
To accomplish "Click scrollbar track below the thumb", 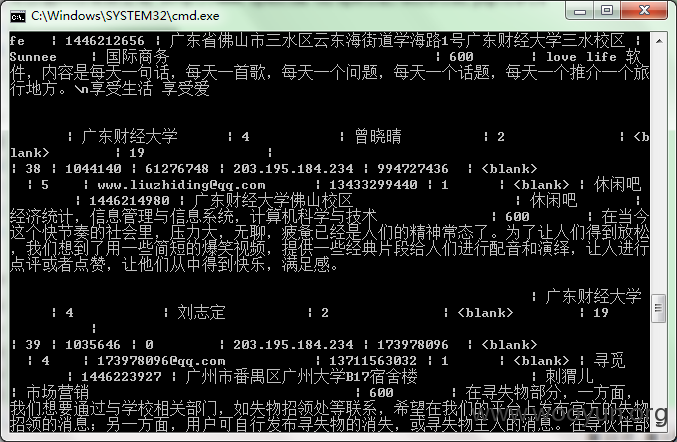I will pos(658,367).
